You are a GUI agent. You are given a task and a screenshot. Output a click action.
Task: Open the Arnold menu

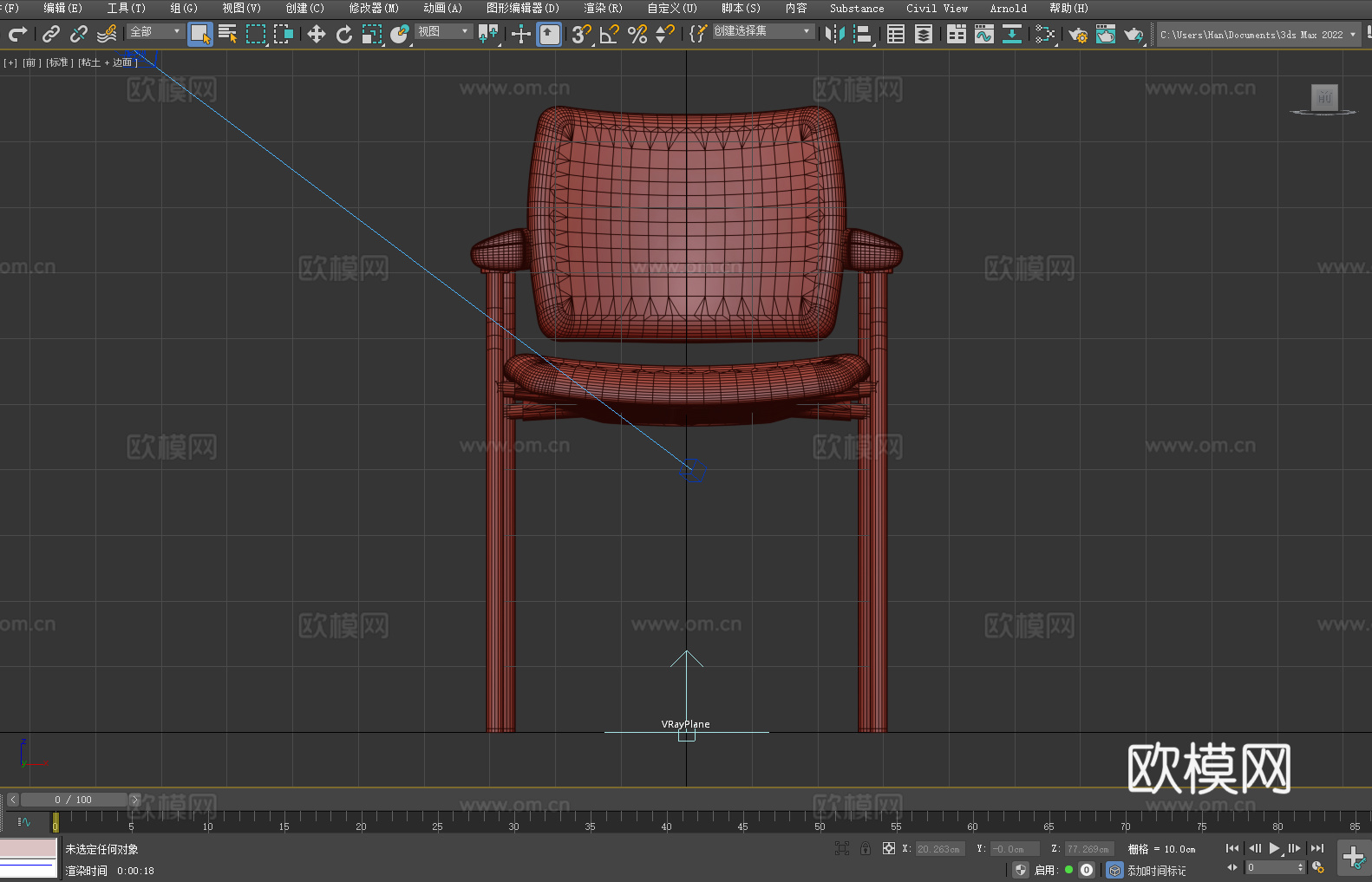[x=1008, y=8]
